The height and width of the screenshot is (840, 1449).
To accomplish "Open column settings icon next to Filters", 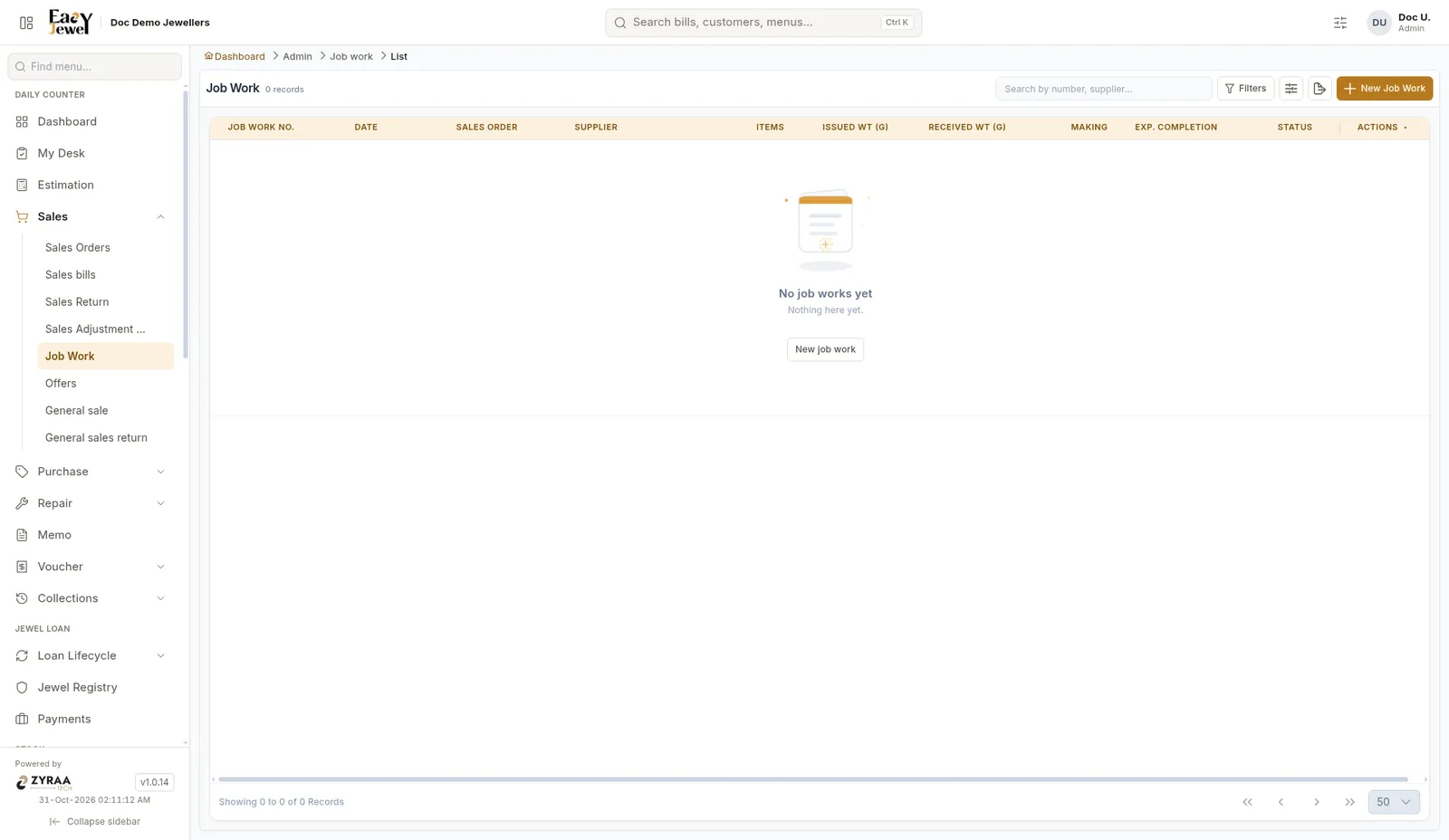I will click(x=1291, y=89).
